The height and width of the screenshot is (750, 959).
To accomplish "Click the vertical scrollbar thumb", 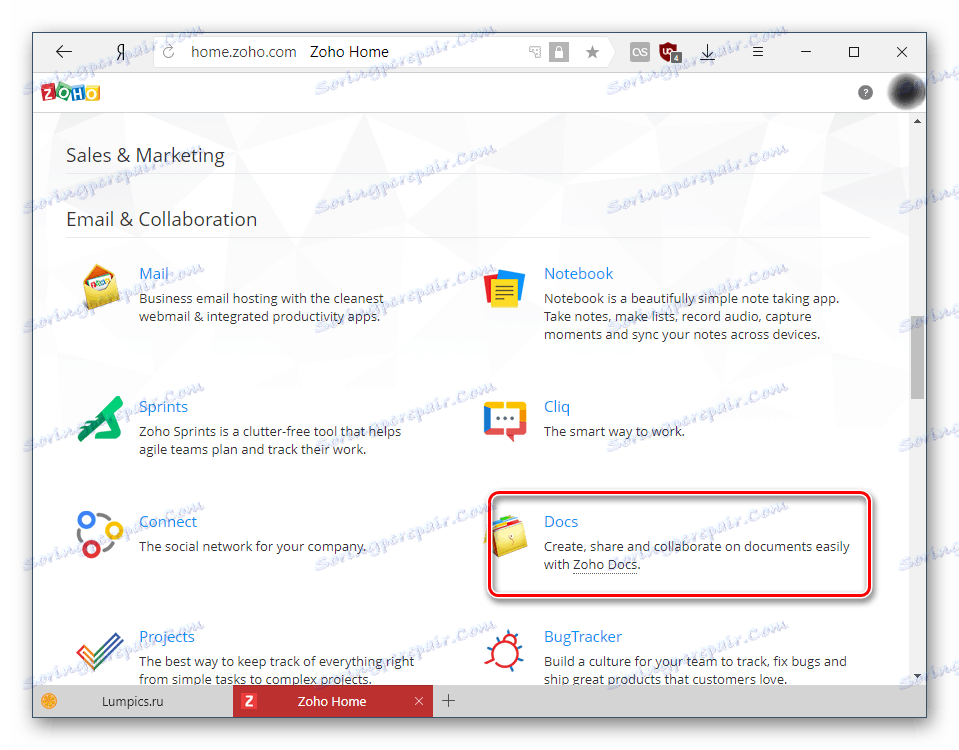I will click(917, 357).
